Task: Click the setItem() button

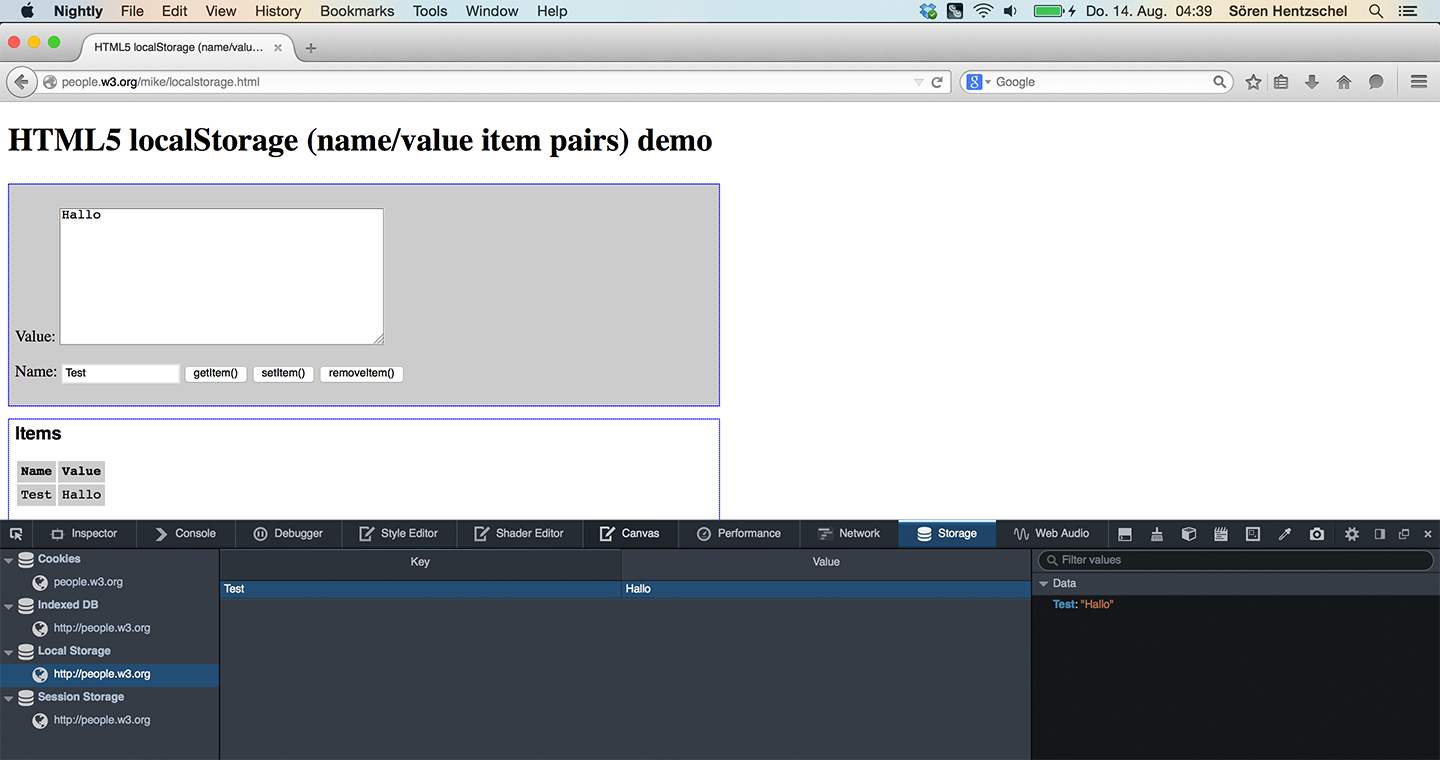Action: pyautogui.click(x=283, y=374)
